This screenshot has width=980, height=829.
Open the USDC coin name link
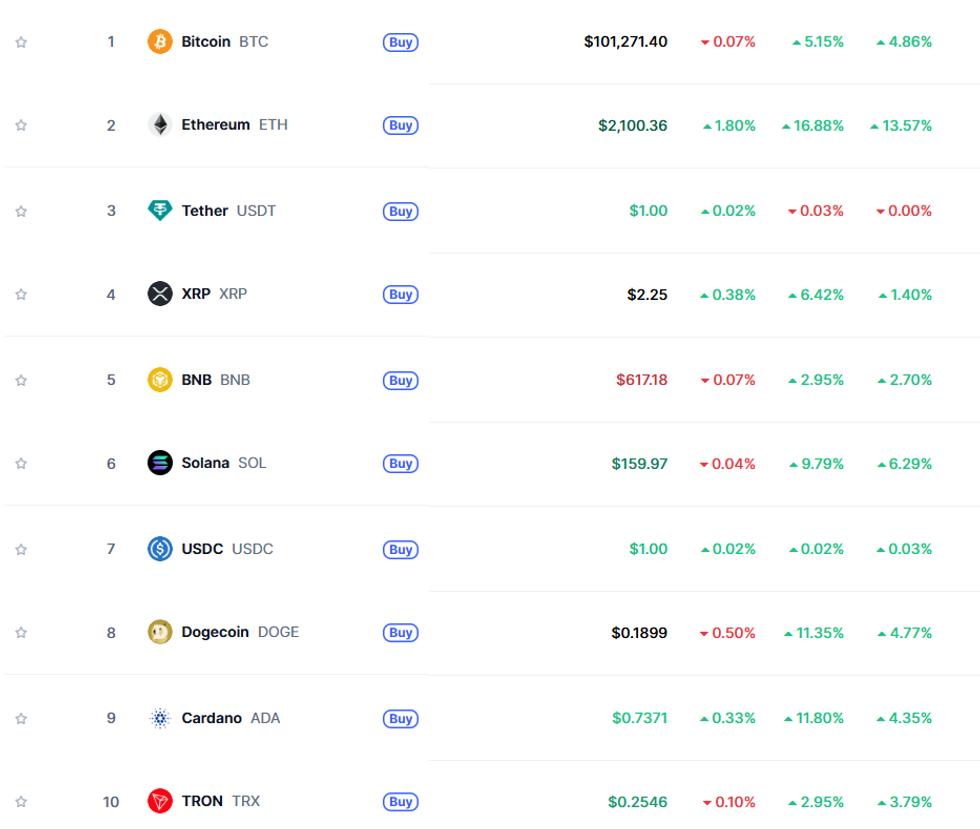point(202,549)
